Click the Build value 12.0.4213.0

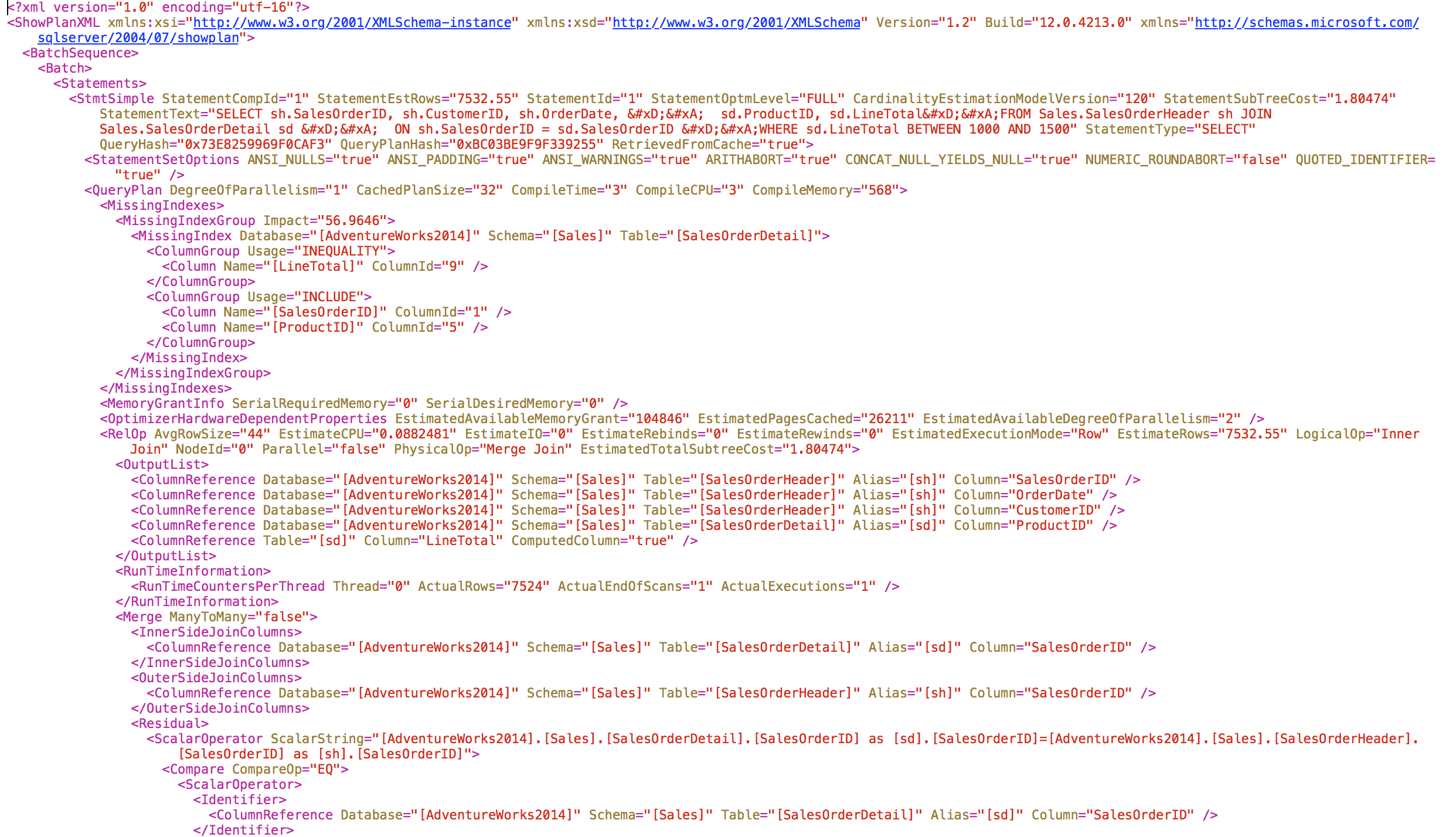1082,22
